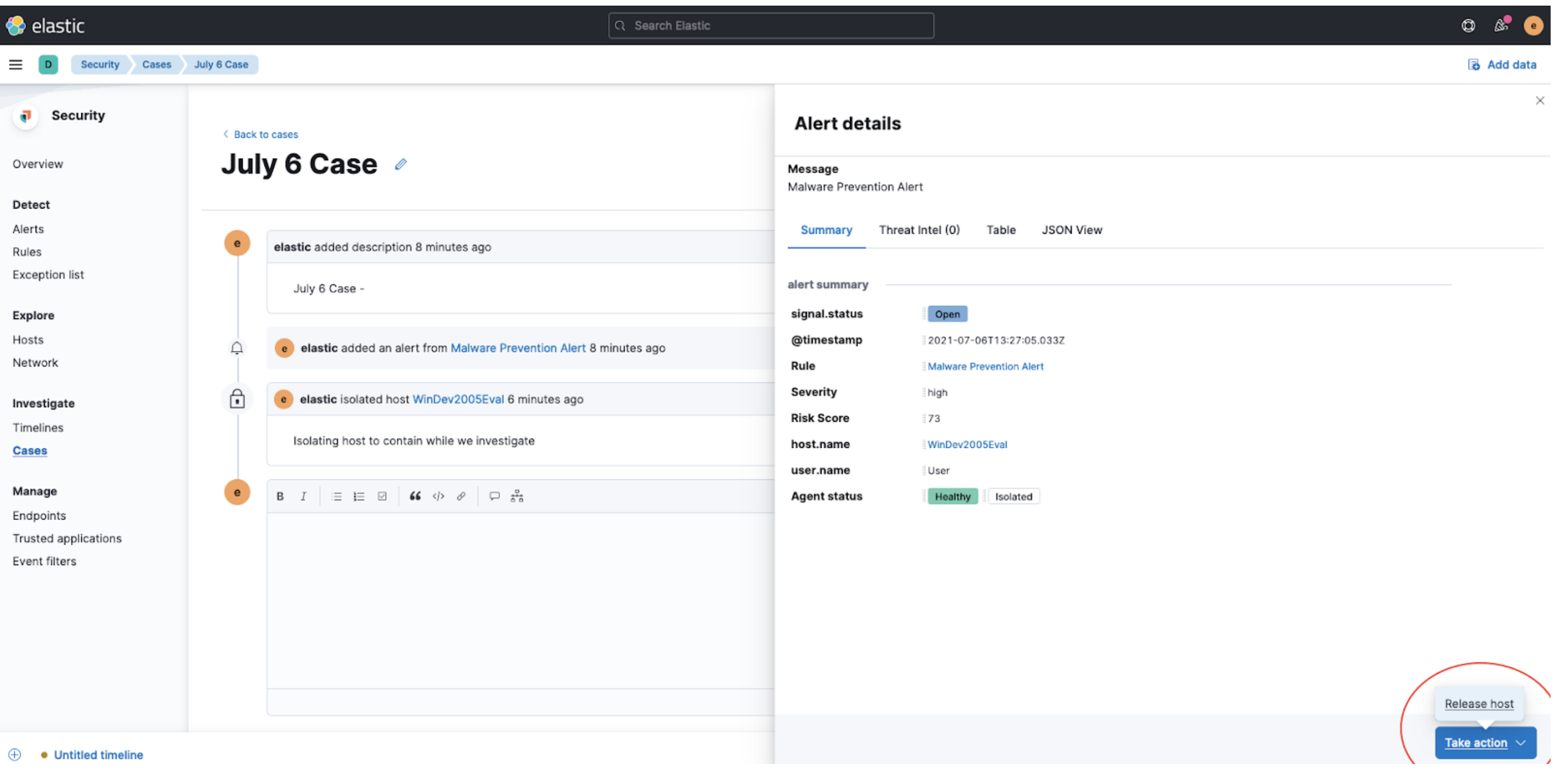Open the user avatar menu at top right
The width and height of the screenshot is (1557, 784).
(x=1534, y=25)
